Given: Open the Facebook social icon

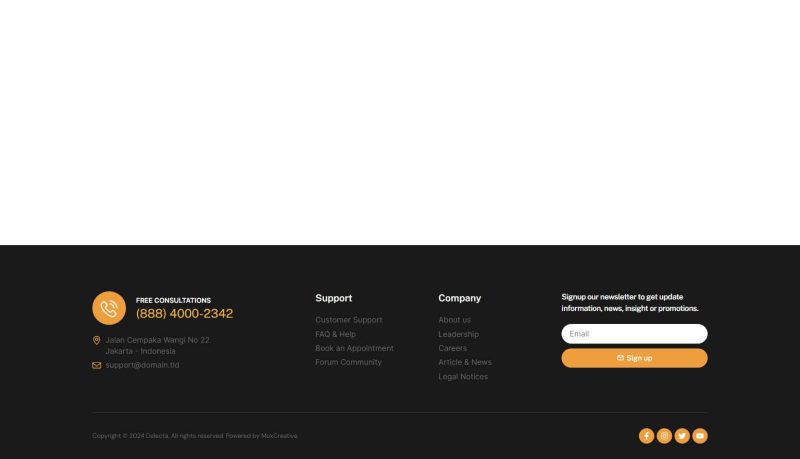Looking at the screenshot, I should click(x=646, y=436).
